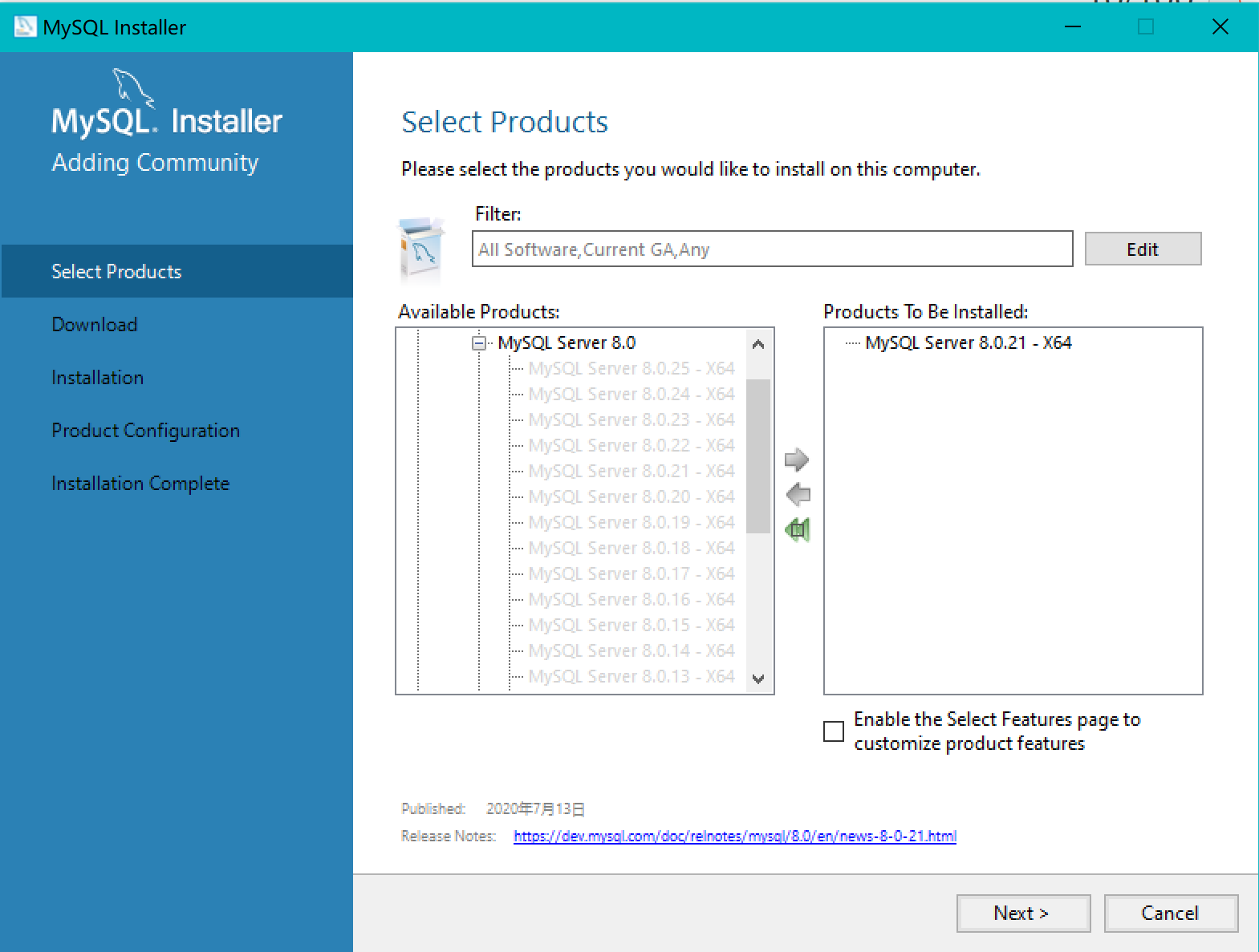Click scroll up arrow in Available Products
This screenshot has height=952, width=1259.
758,344
